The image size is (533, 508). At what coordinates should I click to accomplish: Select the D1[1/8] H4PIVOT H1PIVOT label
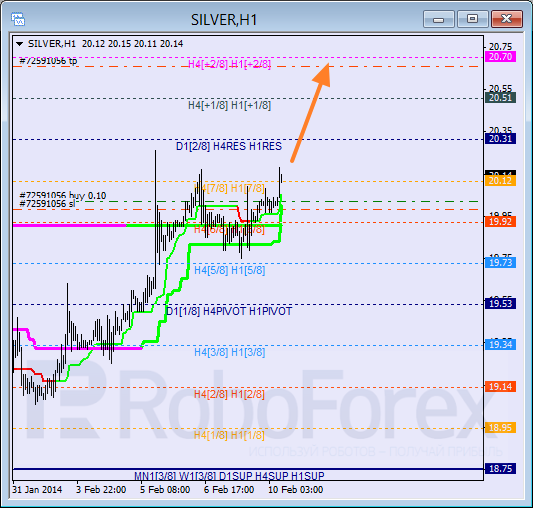point(229,311)
